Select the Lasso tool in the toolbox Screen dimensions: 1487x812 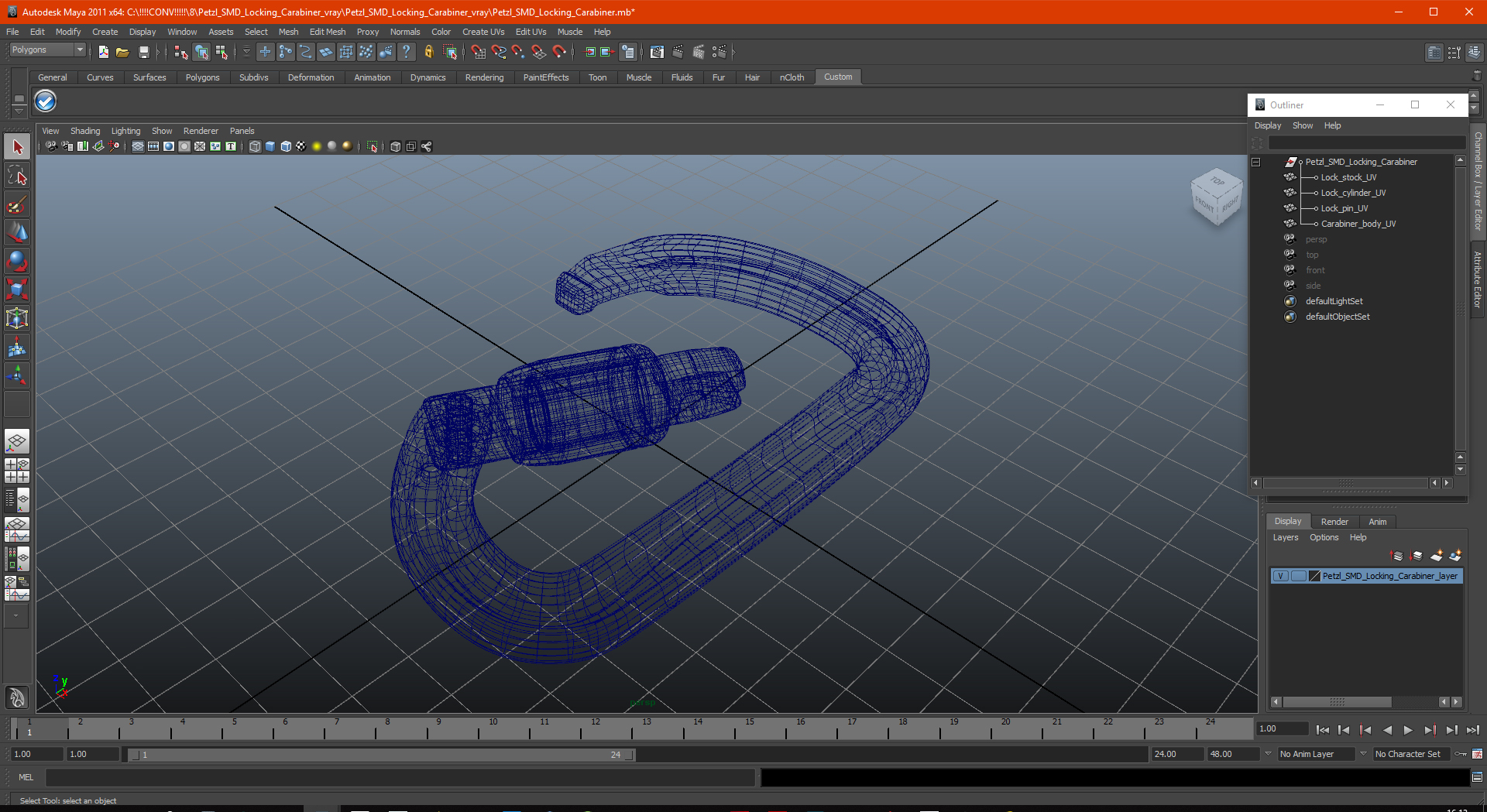coord(17,176)
